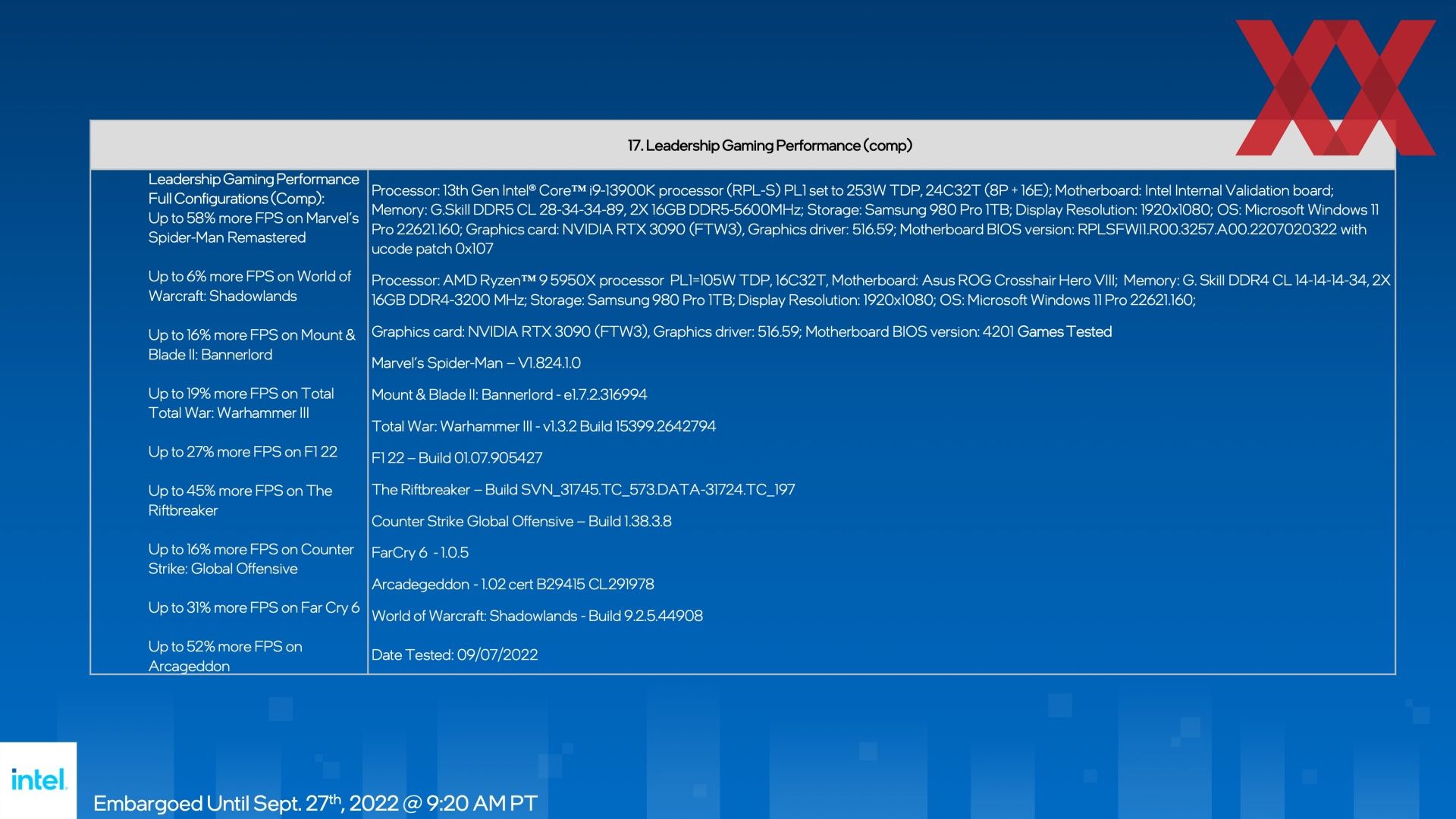Viewport: 1456px width, 819px height.
Task: Select 'Counter Strike Global Offensive – Build 1.38.3.8'
Action: tap(522, 521)
